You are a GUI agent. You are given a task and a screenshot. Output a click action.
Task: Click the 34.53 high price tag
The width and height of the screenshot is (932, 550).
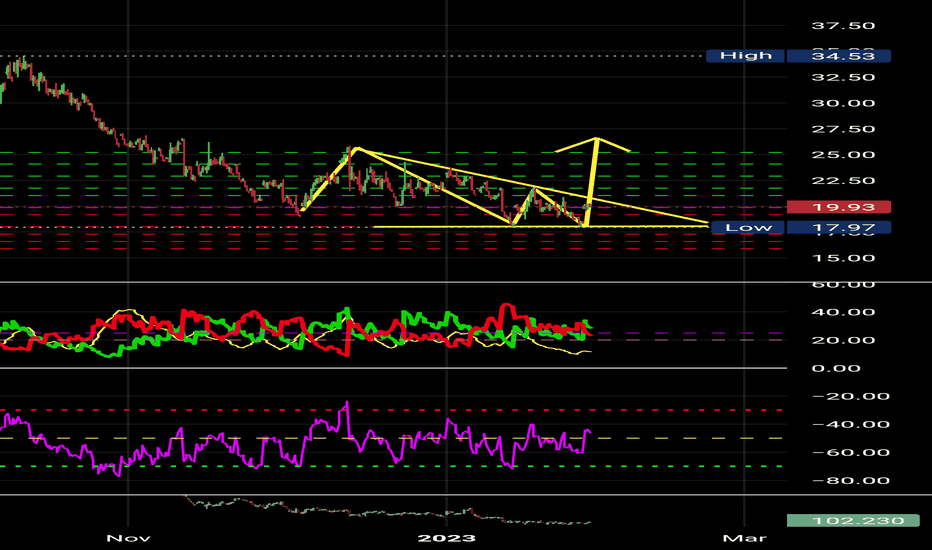(839, 56)
